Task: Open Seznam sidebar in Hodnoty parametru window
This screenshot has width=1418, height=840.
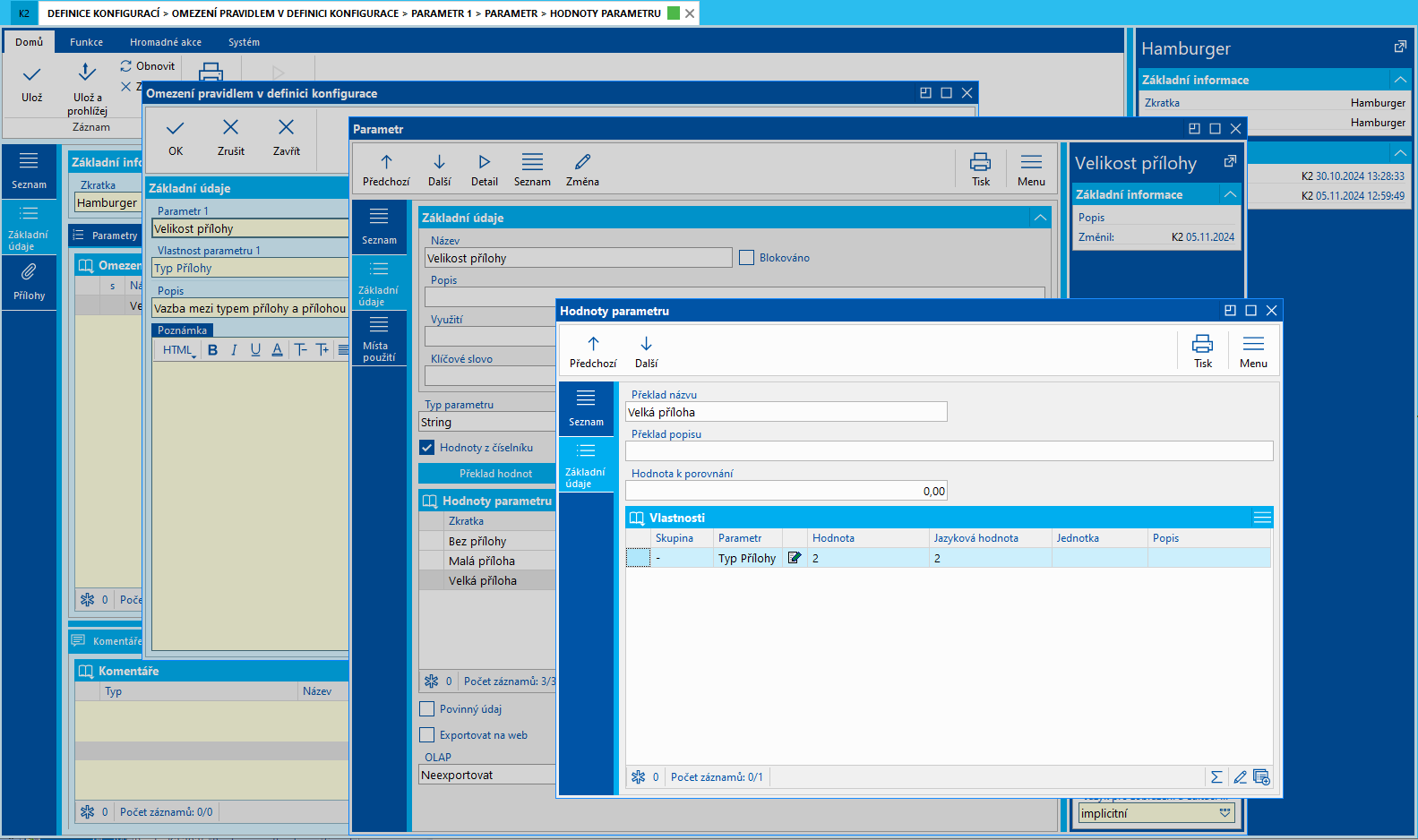Action: [586, 408]
